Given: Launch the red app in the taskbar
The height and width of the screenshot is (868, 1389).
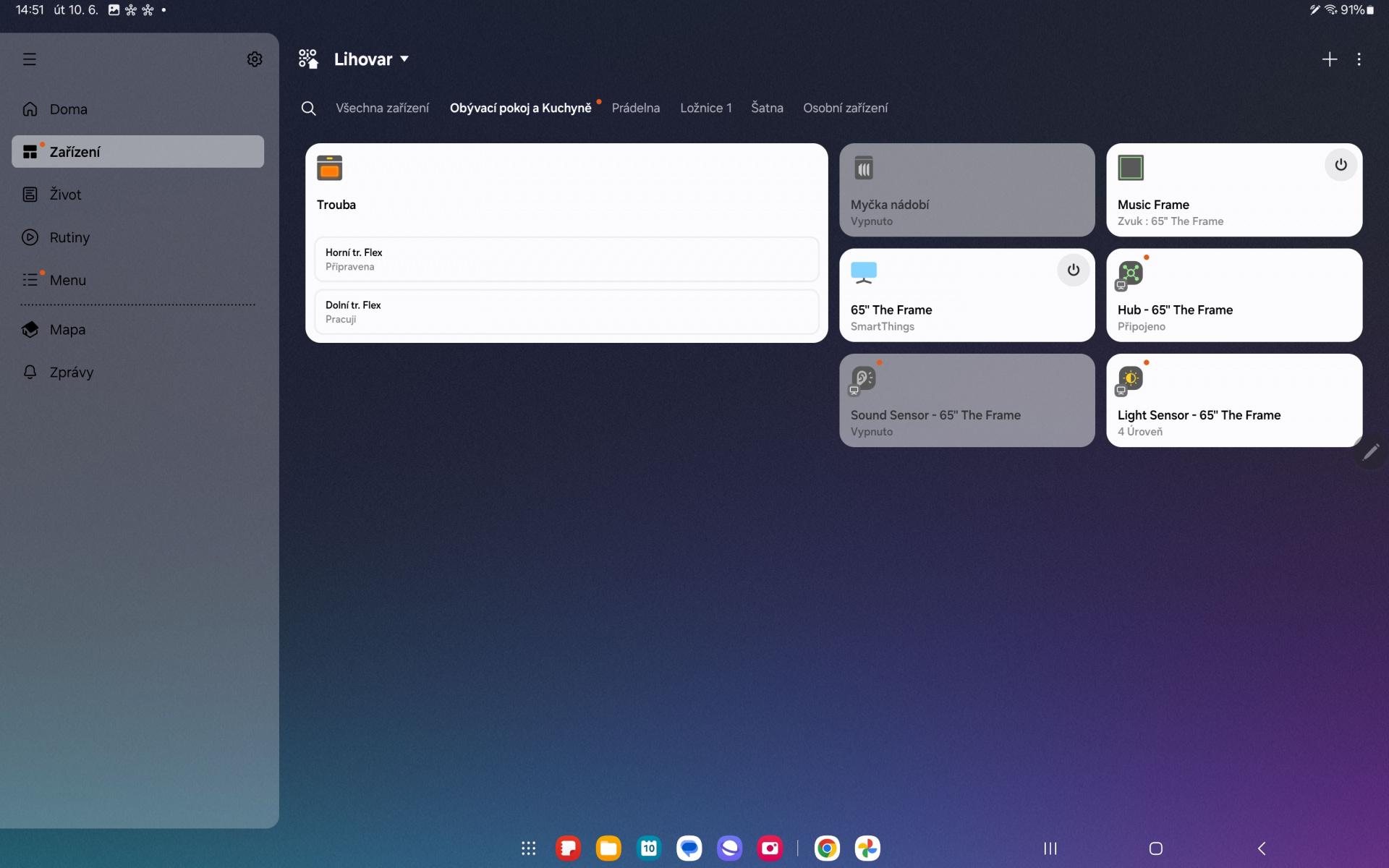Looking at the screenshot, I should (x=569, y=848).
